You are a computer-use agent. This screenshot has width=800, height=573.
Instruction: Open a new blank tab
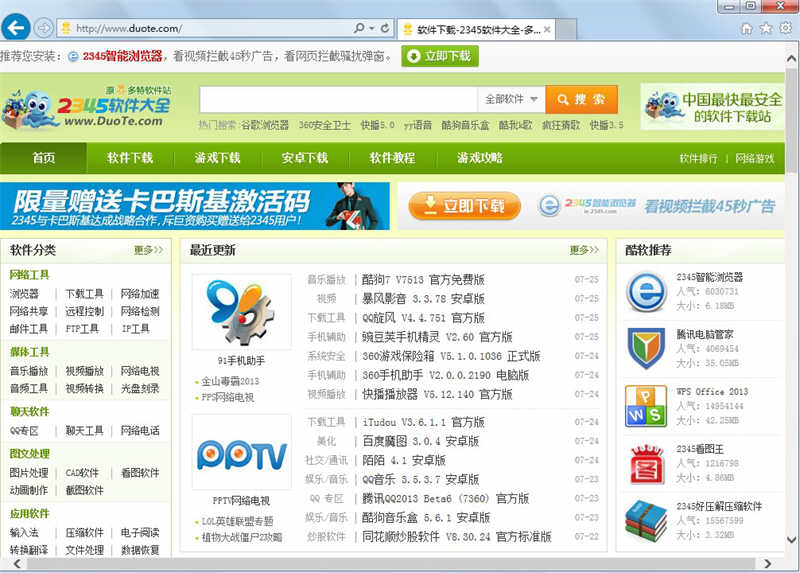click(x=566, y=30)
